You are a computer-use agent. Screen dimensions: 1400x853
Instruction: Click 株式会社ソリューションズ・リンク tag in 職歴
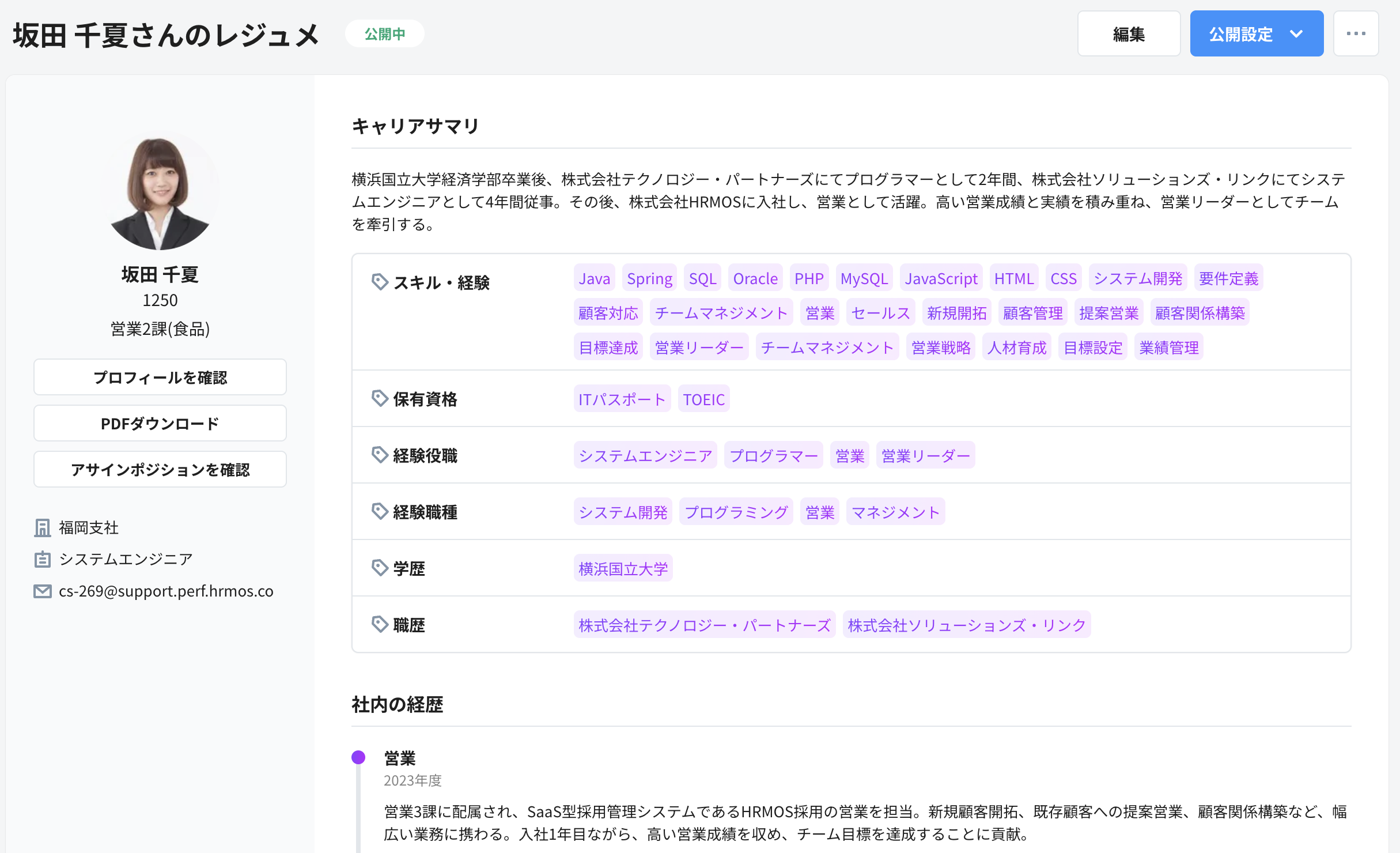(967, 625)
